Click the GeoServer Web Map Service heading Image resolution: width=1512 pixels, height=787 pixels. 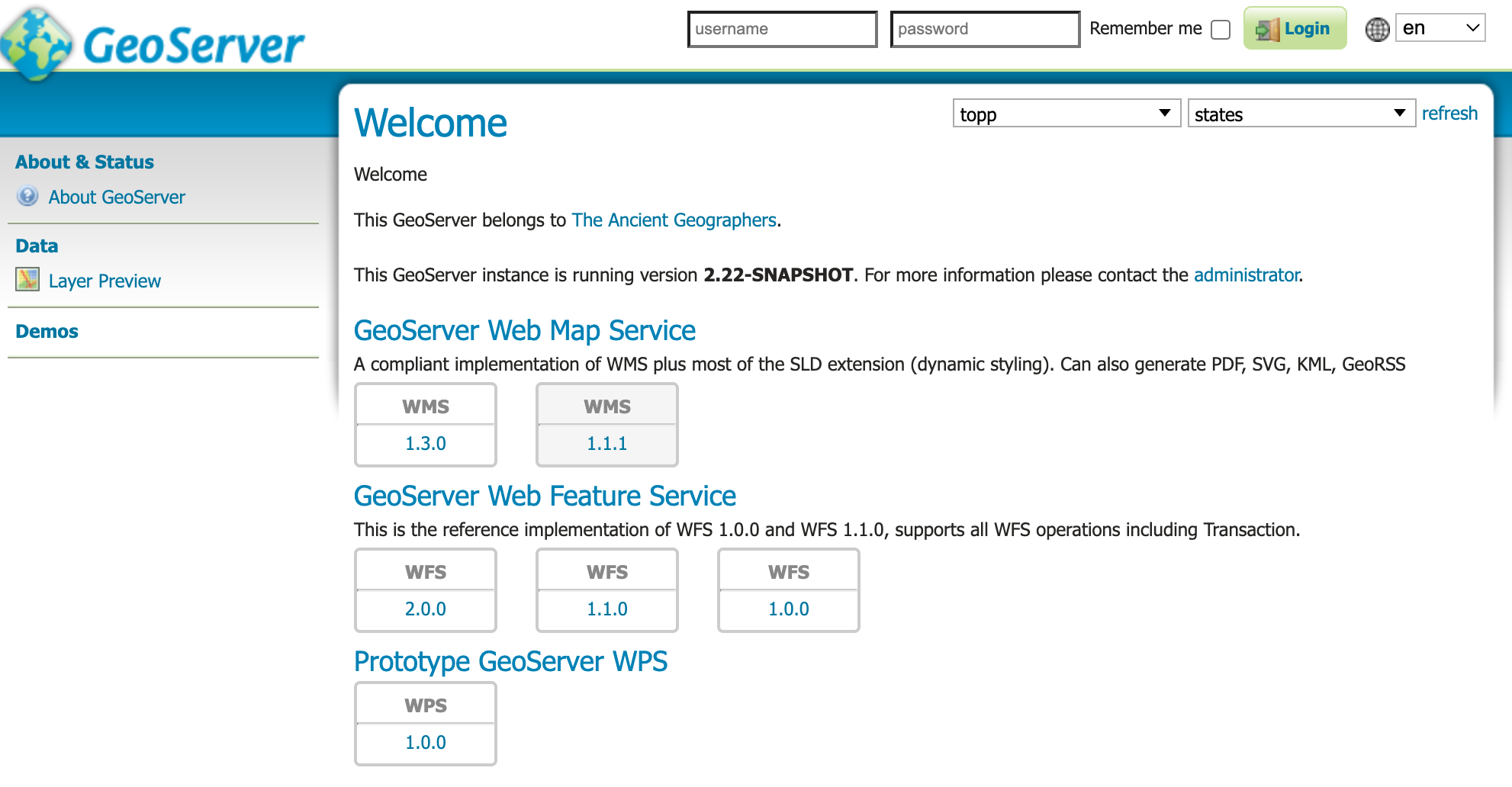[x=525, y=330]
